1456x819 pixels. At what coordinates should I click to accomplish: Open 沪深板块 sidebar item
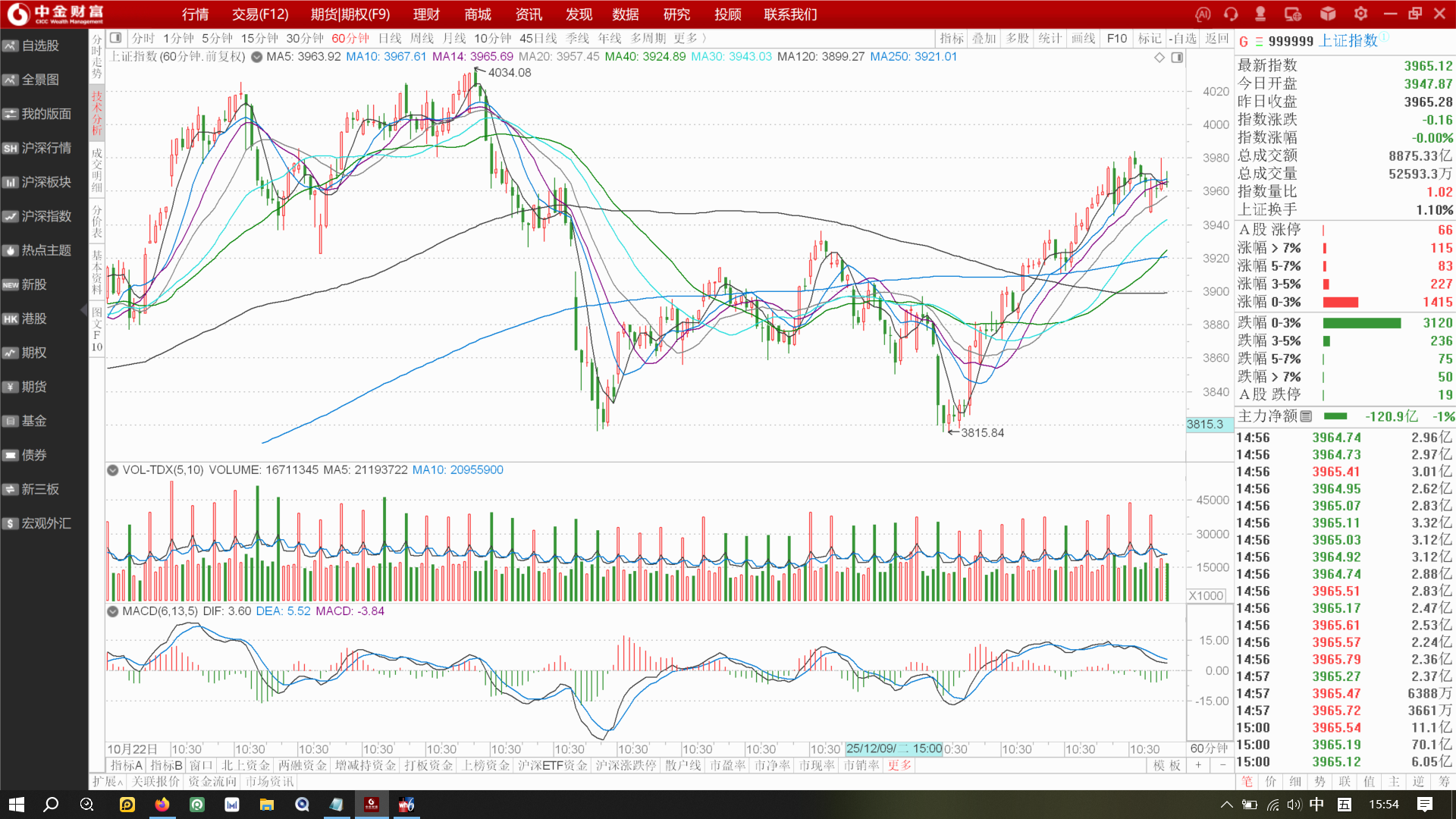tap(45, 182)
